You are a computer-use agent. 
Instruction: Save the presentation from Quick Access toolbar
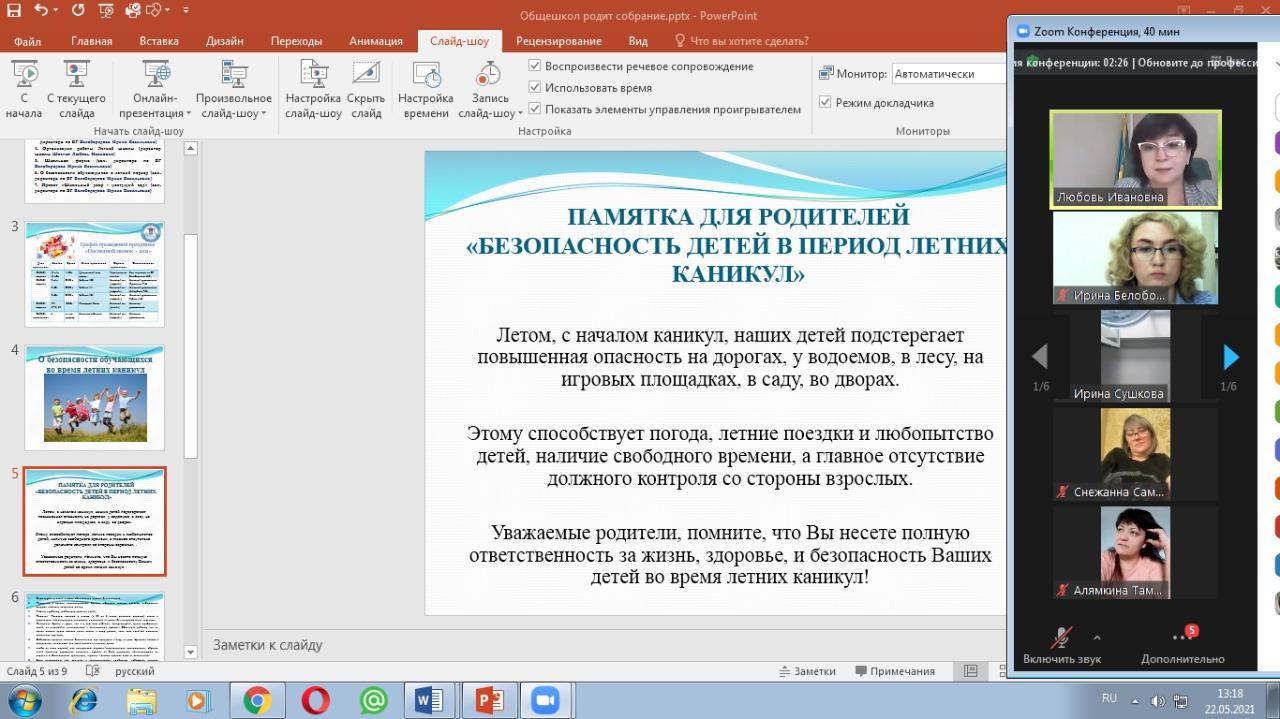(13, 12)
